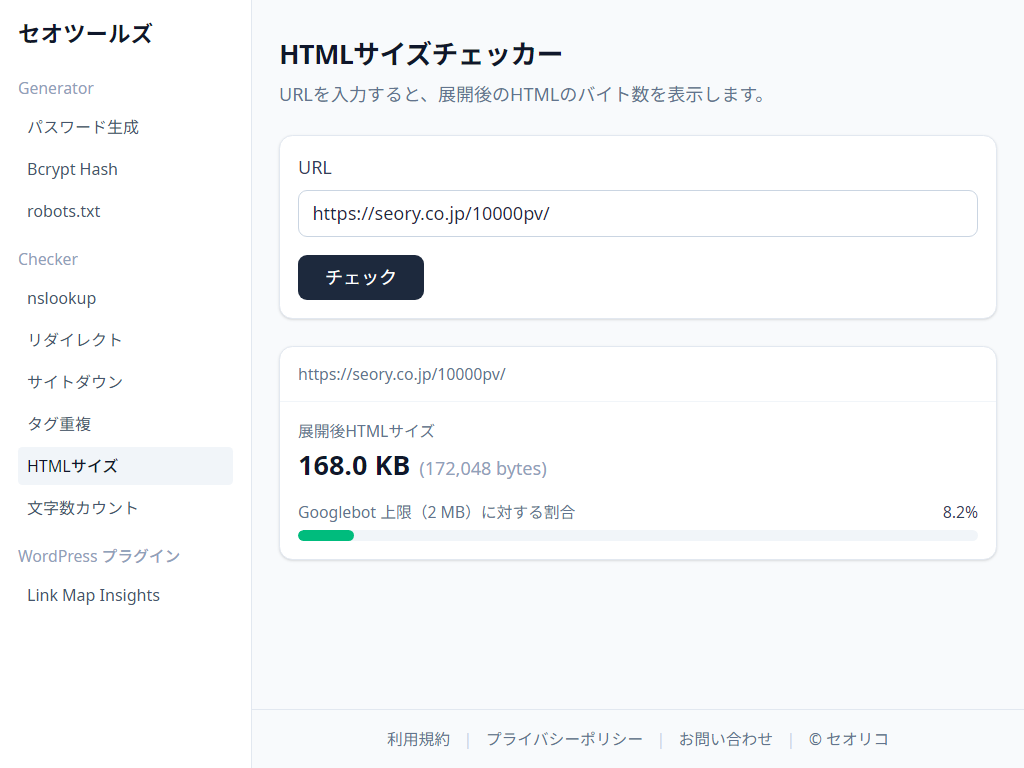Screen dimensions: 1024x768
Task: Open the パスワード生成 generator tool
Action: coord(82,127)
